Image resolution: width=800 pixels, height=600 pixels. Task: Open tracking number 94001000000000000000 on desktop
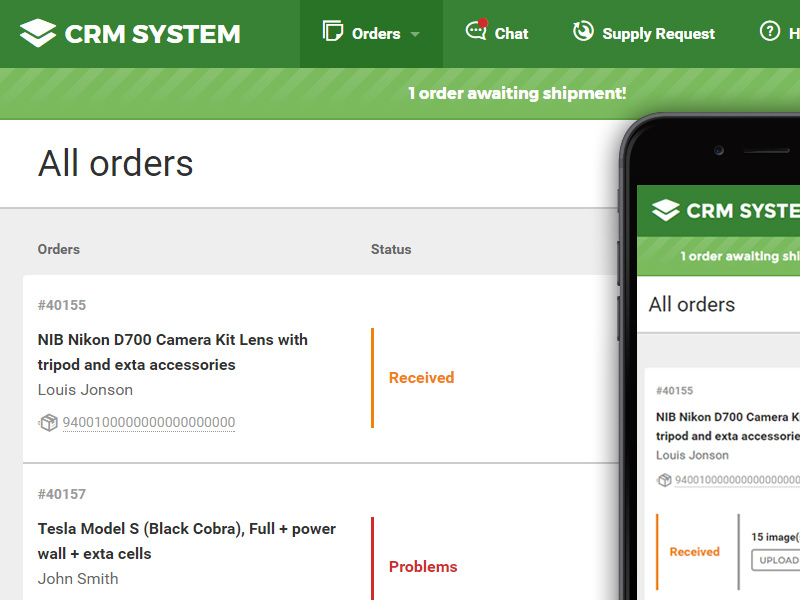tap(148, 422)
